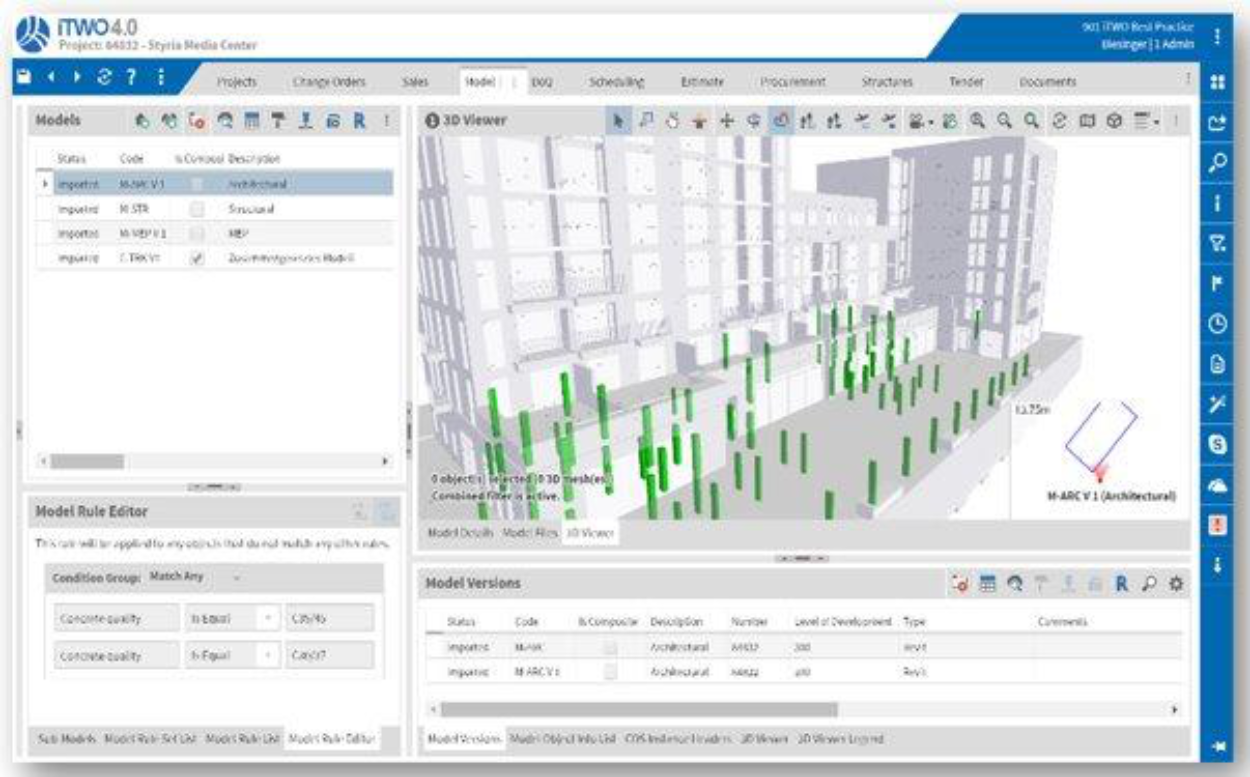Click the R icon in Models panel toolbar

(358, 121)
